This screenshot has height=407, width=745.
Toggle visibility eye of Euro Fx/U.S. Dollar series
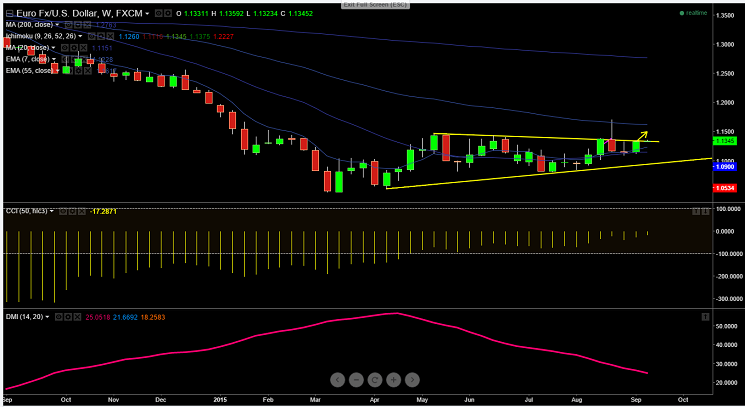[159, 14]
